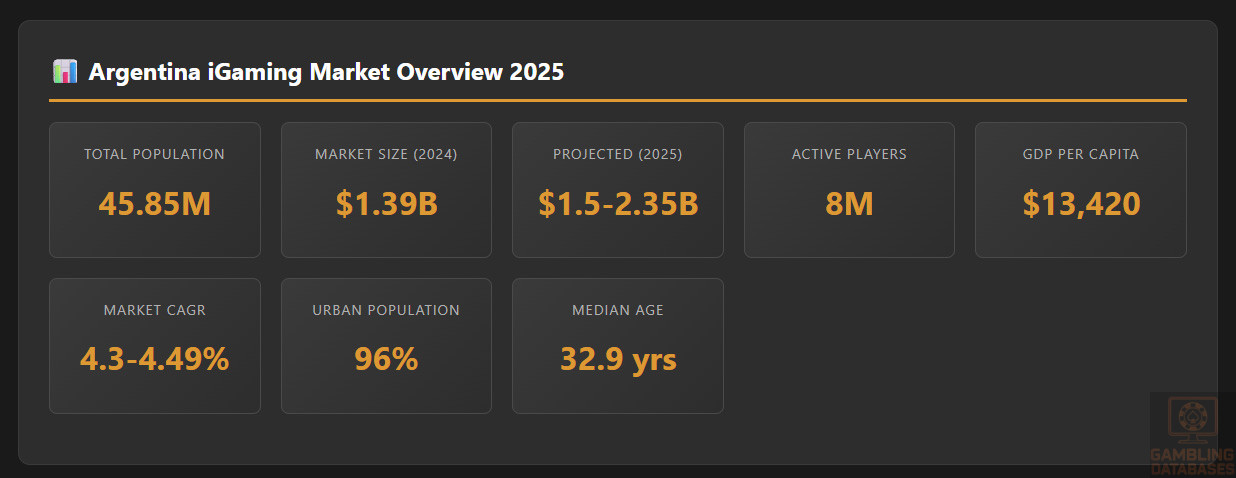The image size is (1236, 478).
Task: Click the Projected (2025) card label
Action: point(618,154)
